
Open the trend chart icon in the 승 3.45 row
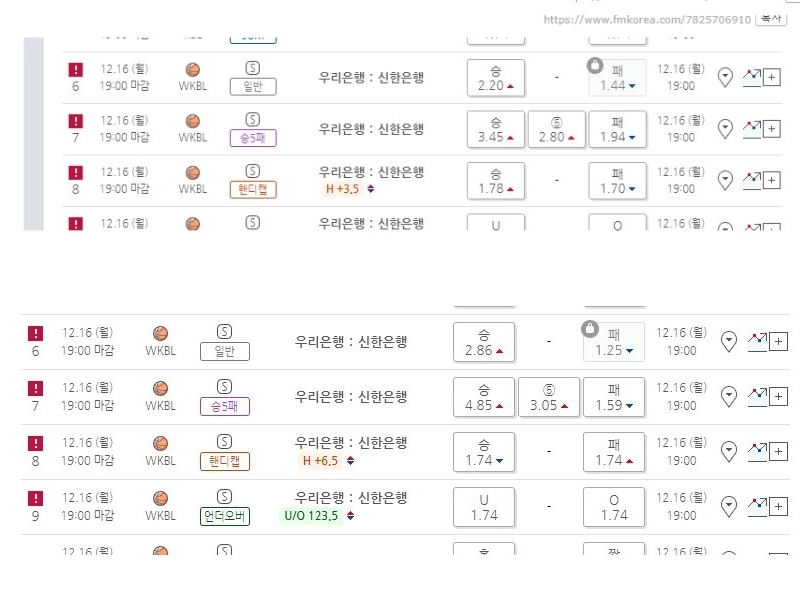pyautogui.click(x=752, y=127)
